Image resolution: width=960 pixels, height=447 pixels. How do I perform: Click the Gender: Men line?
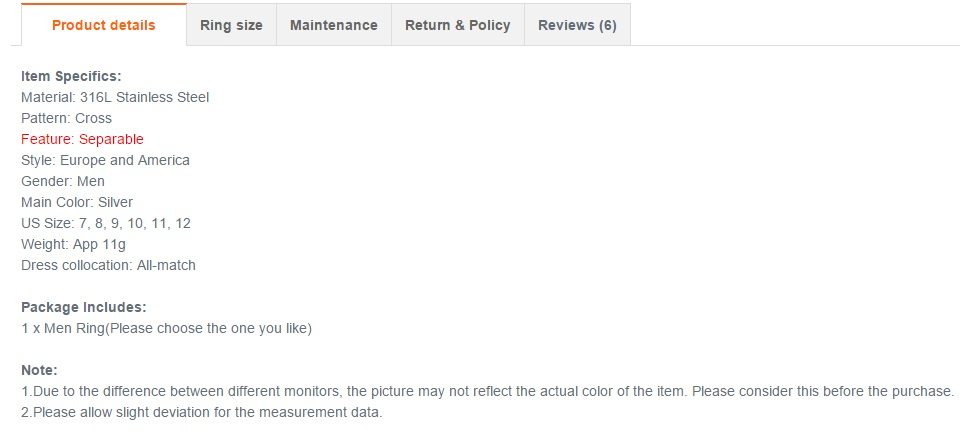[63, 181]
